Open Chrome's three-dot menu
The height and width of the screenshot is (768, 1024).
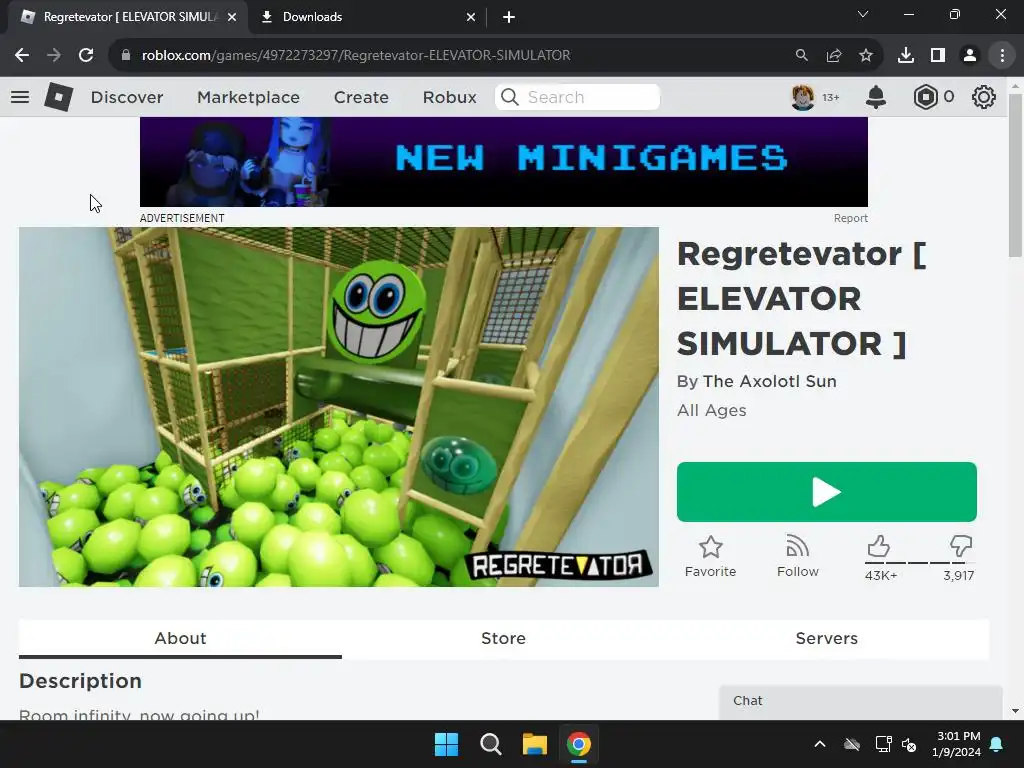[x=1002, y=56]
